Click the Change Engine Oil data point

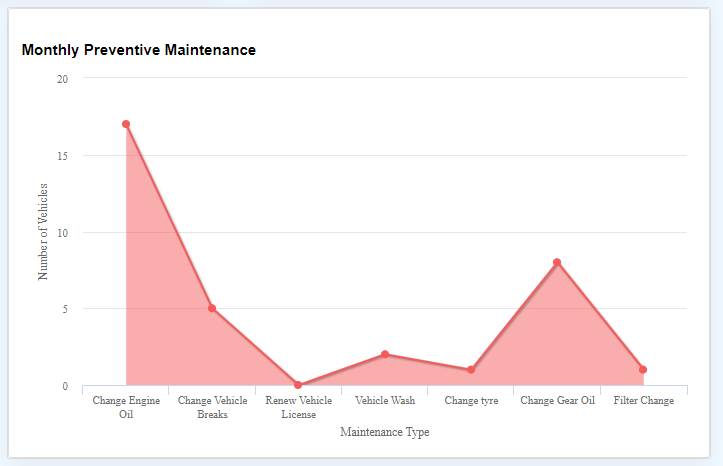coord(126,124)
